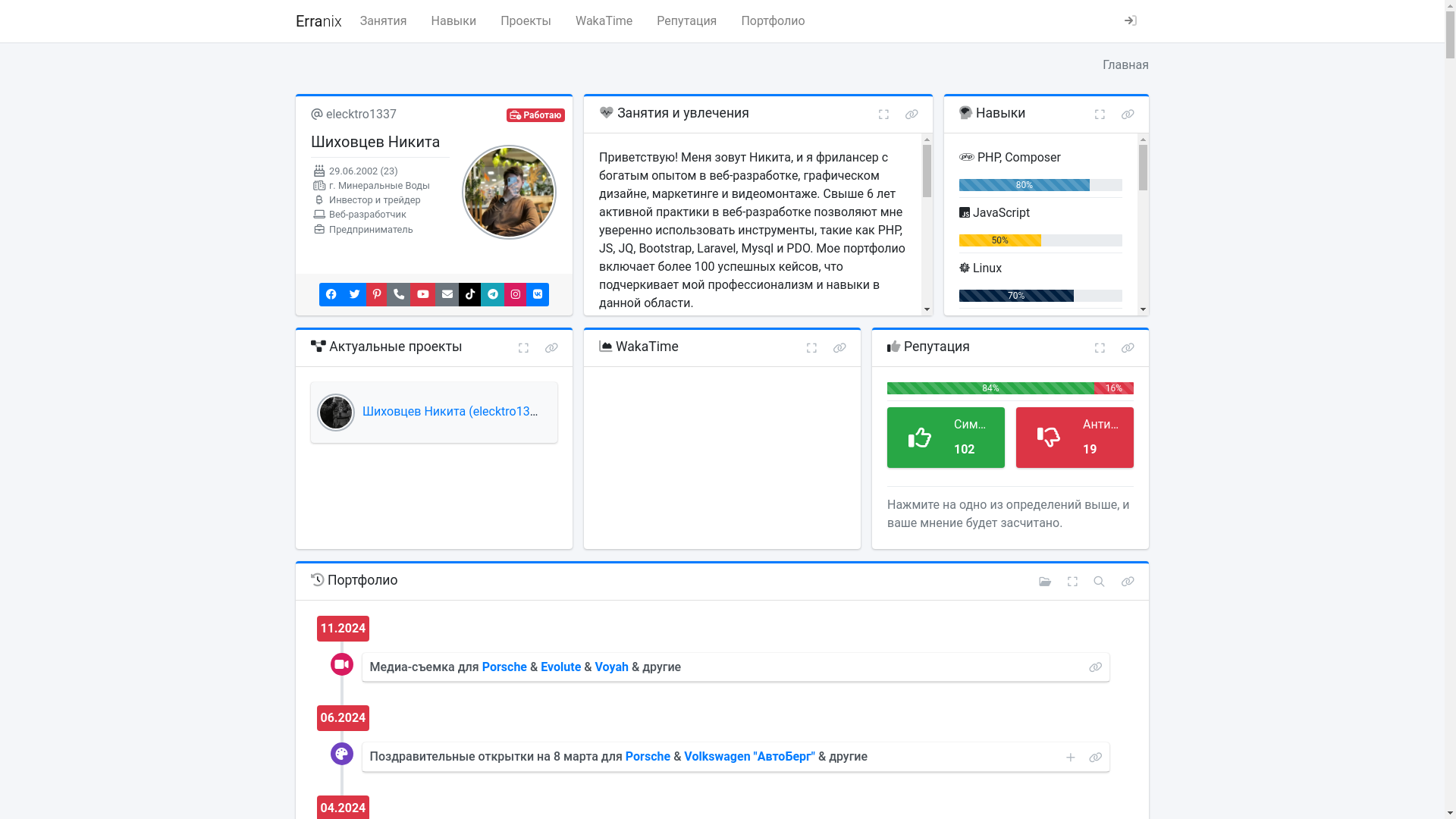1456x819 pixels.
Task: Click the Главная breadcrumb
Action: point(1125,65)
